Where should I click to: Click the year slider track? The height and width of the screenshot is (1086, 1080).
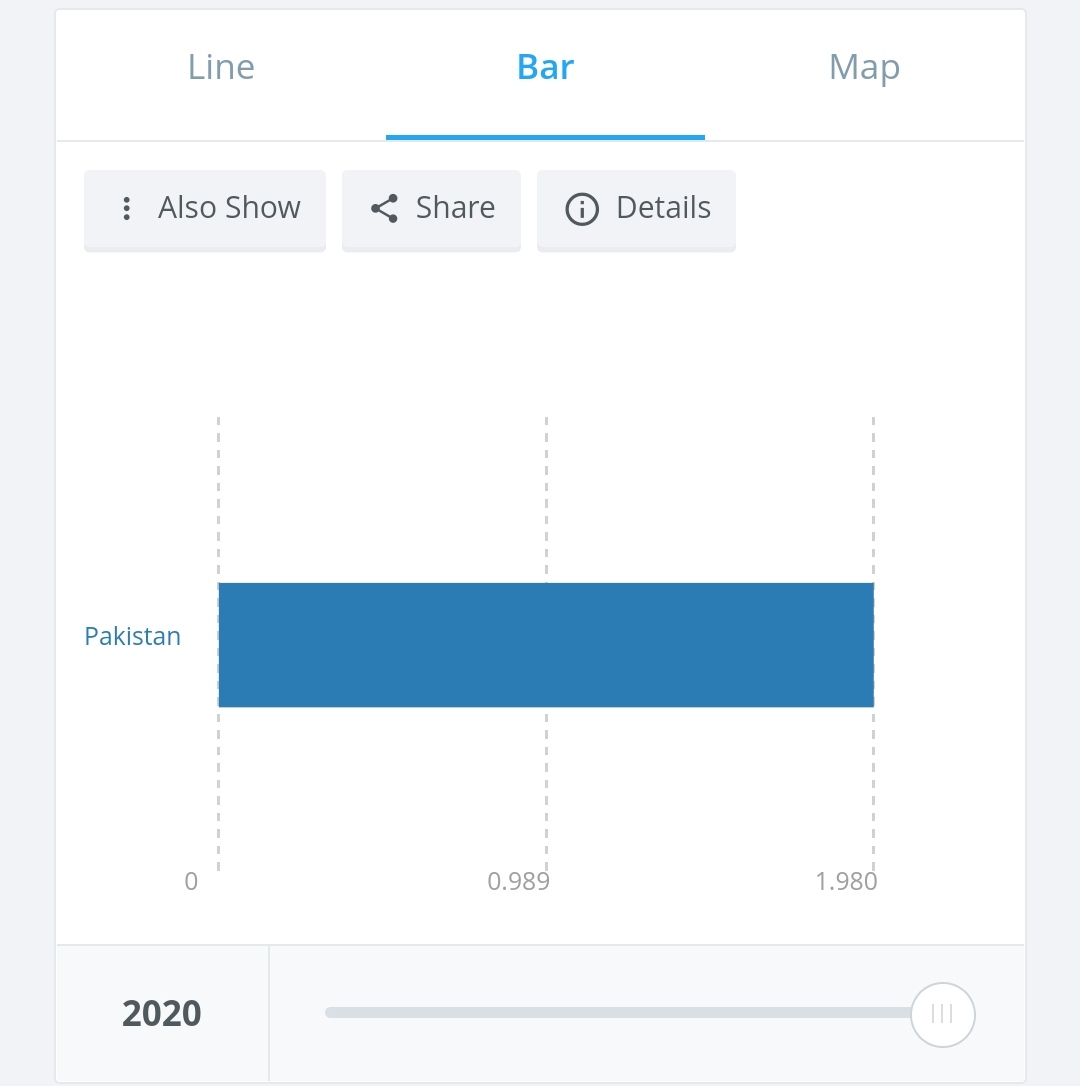[x=618, y=1013]
